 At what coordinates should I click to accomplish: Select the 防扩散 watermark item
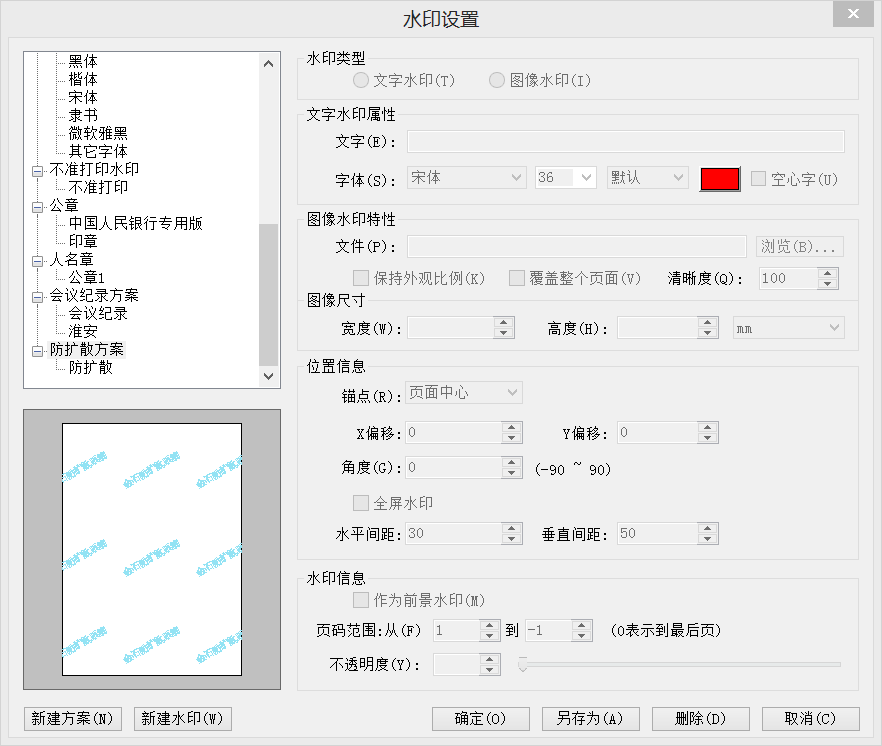[x=90, y=367]
